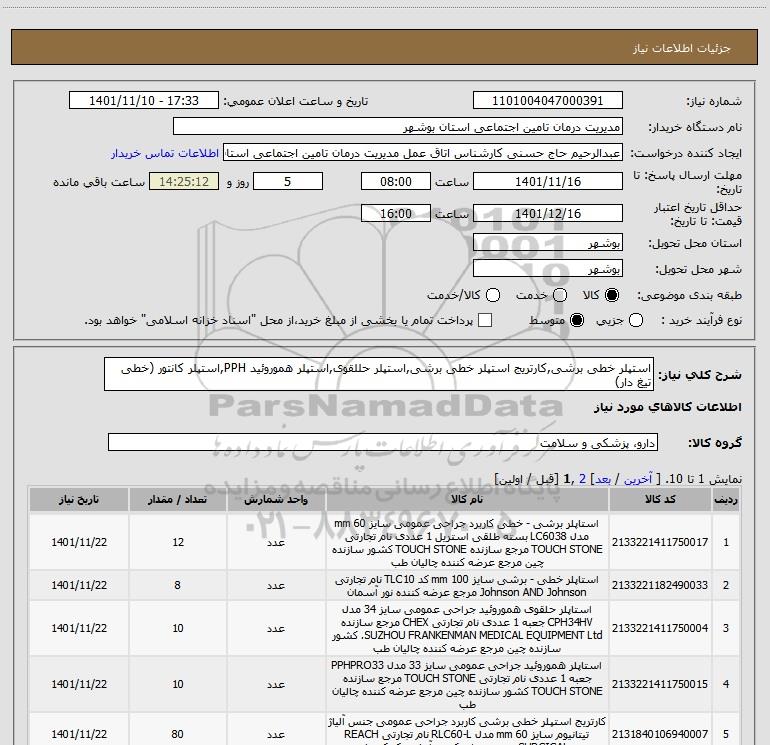Viewport: 770px width, 745px height.
Task: Select the خدمت radio button
Action: (560, 295)
